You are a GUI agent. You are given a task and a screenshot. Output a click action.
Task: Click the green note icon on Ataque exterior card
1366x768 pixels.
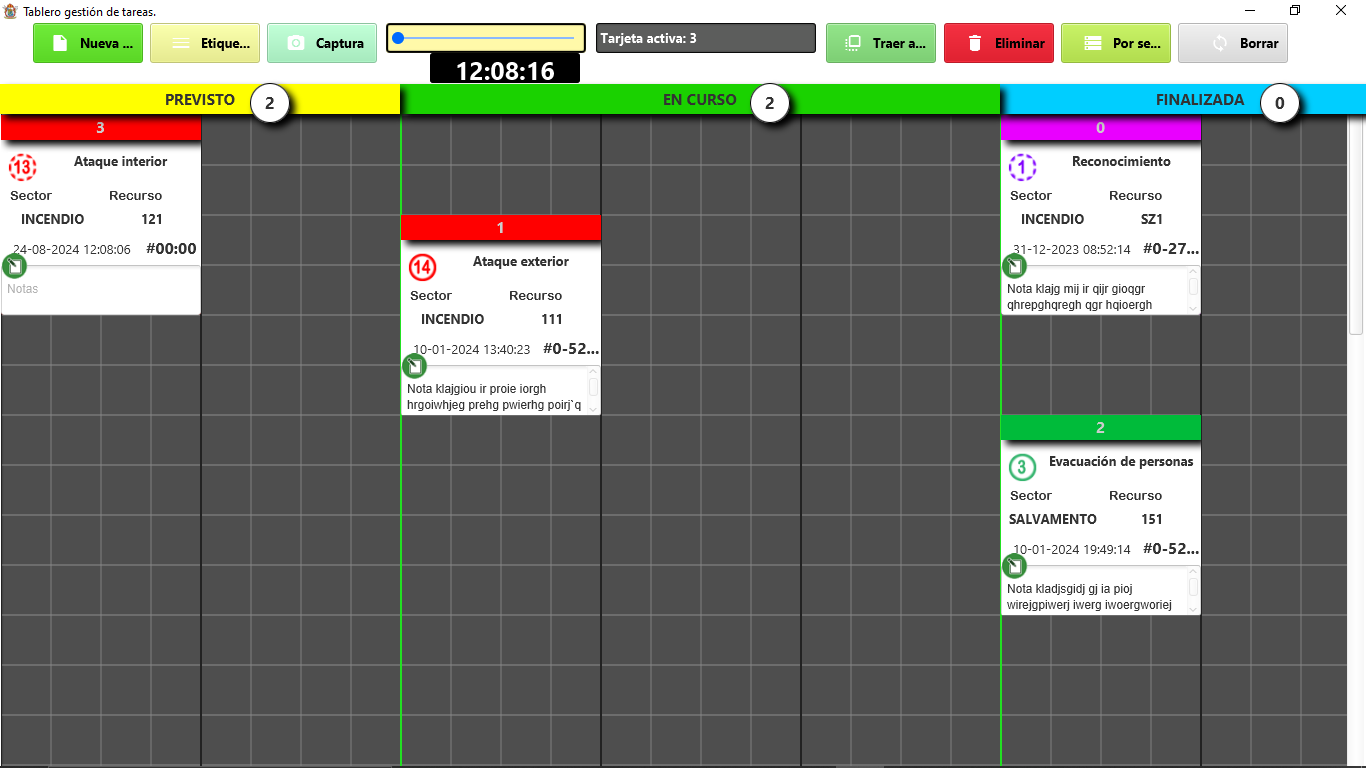[414, 366]
